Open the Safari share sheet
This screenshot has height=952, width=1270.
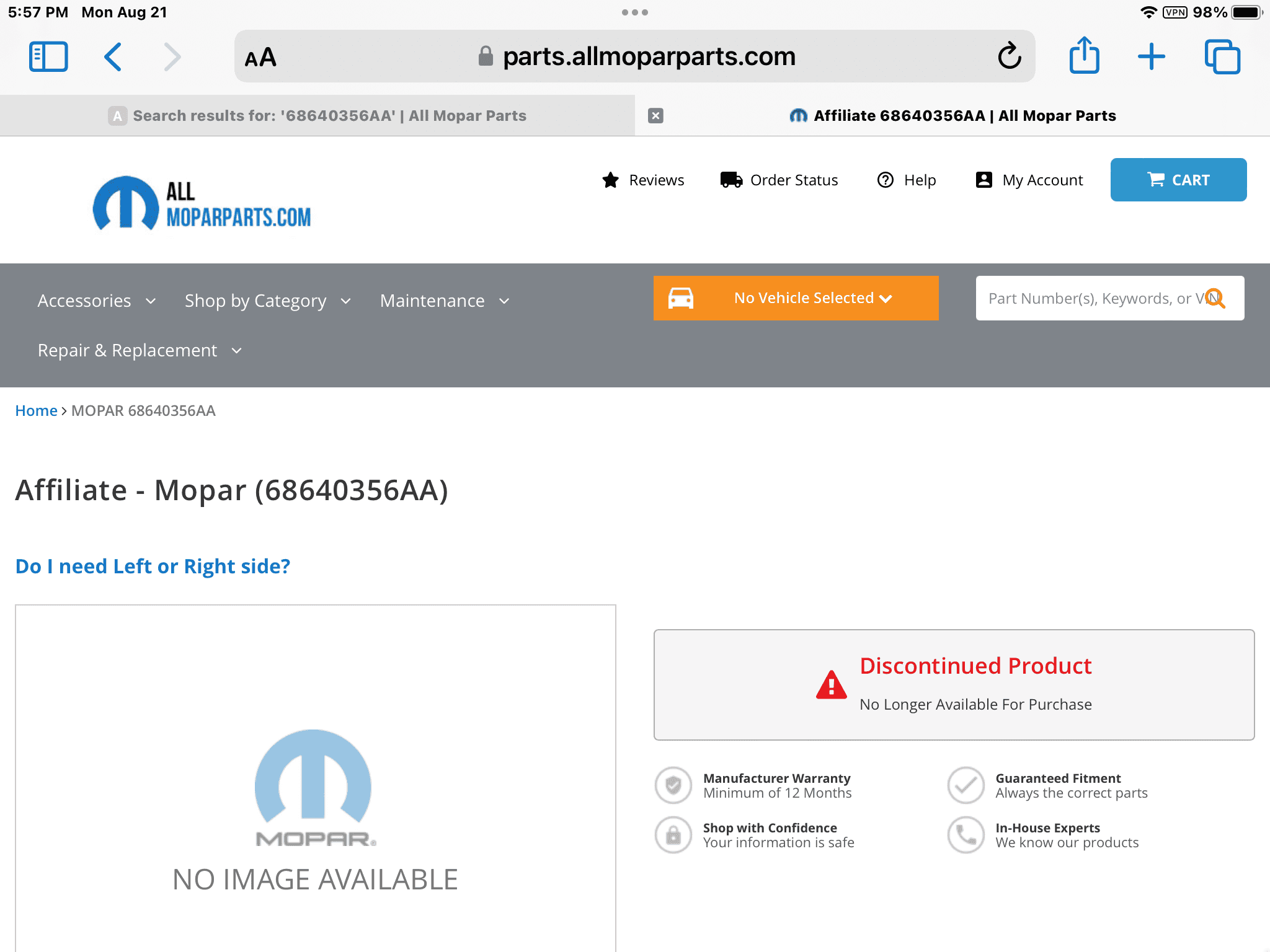(x=1084, y=56)
